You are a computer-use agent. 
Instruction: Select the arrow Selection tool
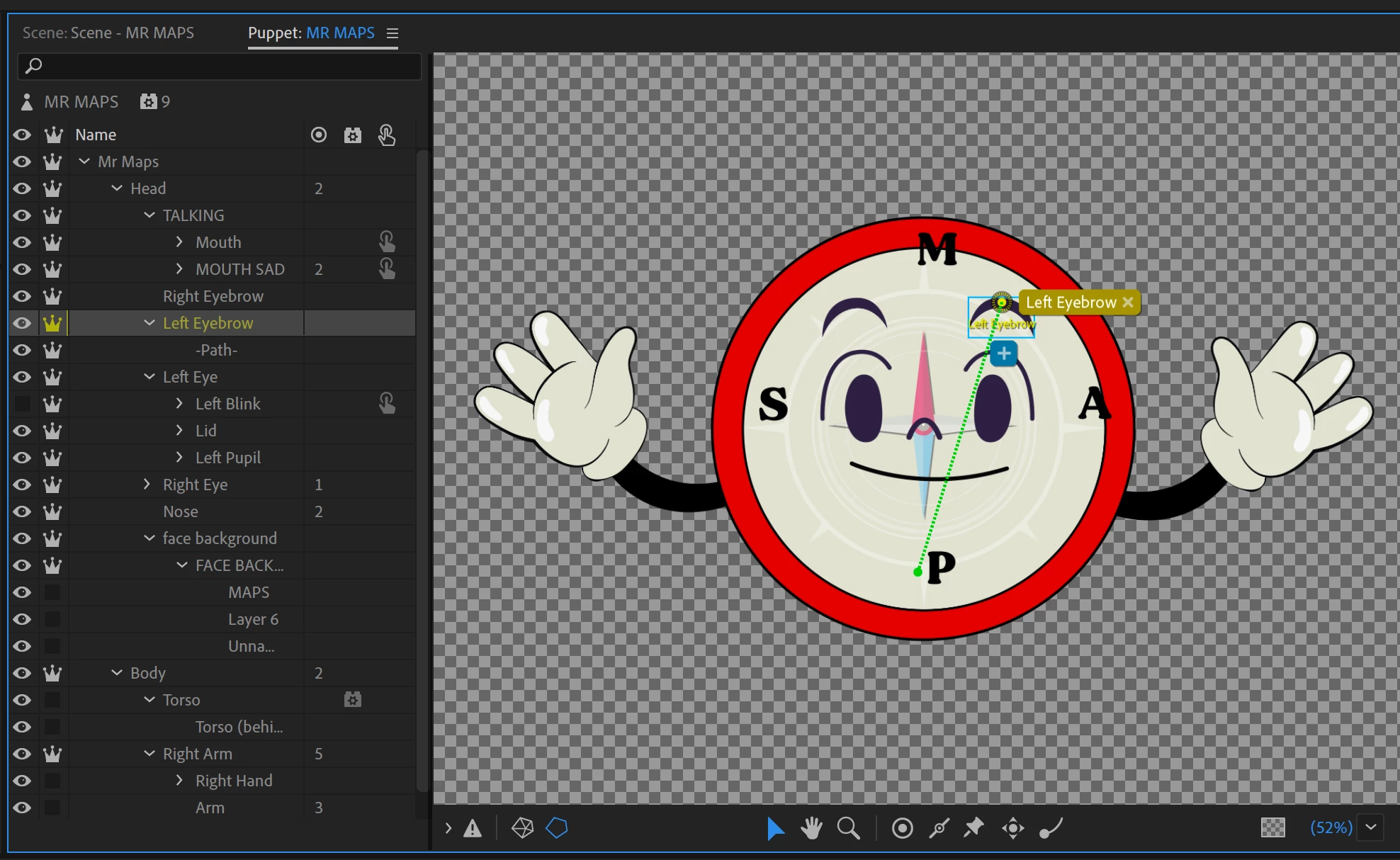point(776,828)
